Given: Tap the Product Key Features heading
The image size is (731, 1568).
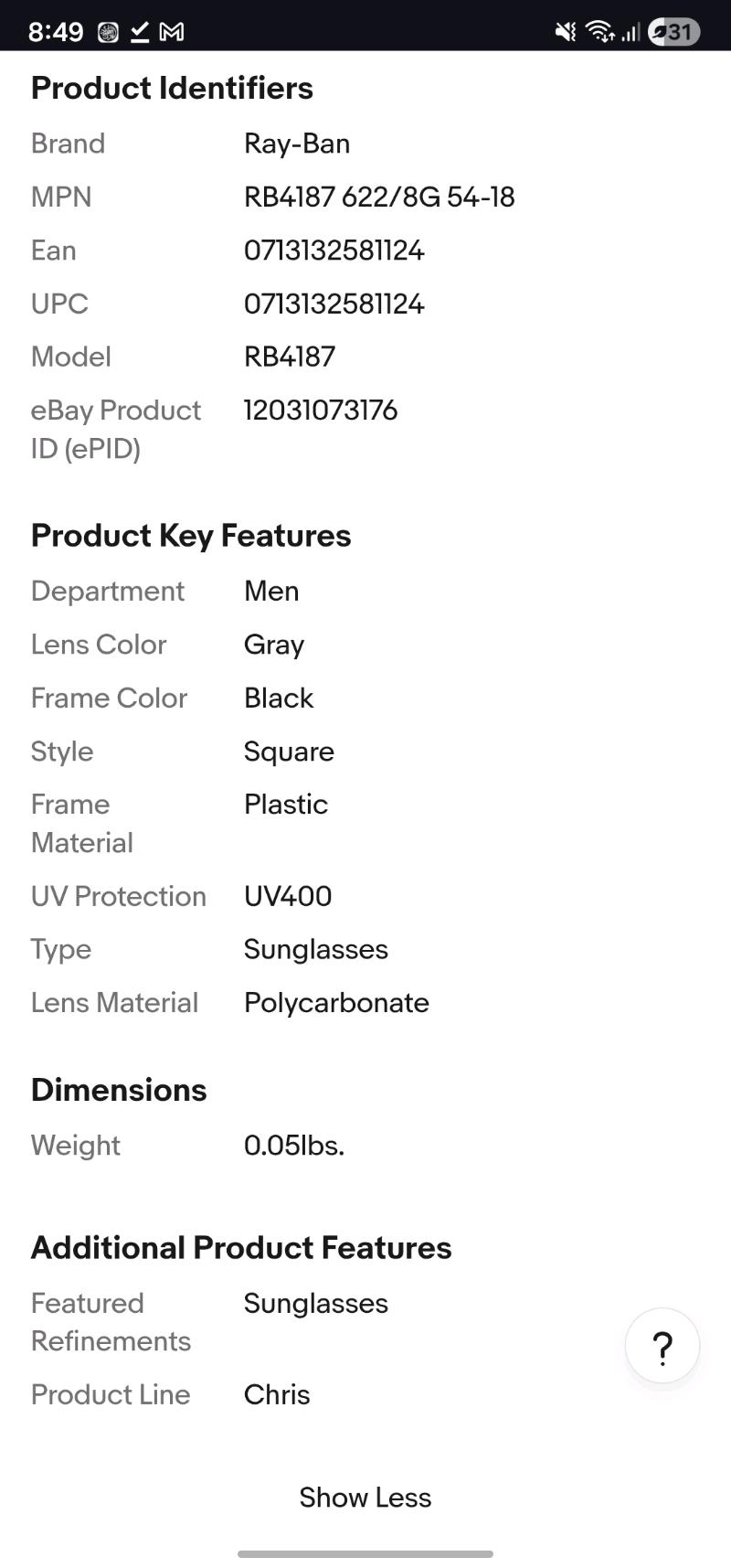Looking at the screenshot, I should [191, 536].
